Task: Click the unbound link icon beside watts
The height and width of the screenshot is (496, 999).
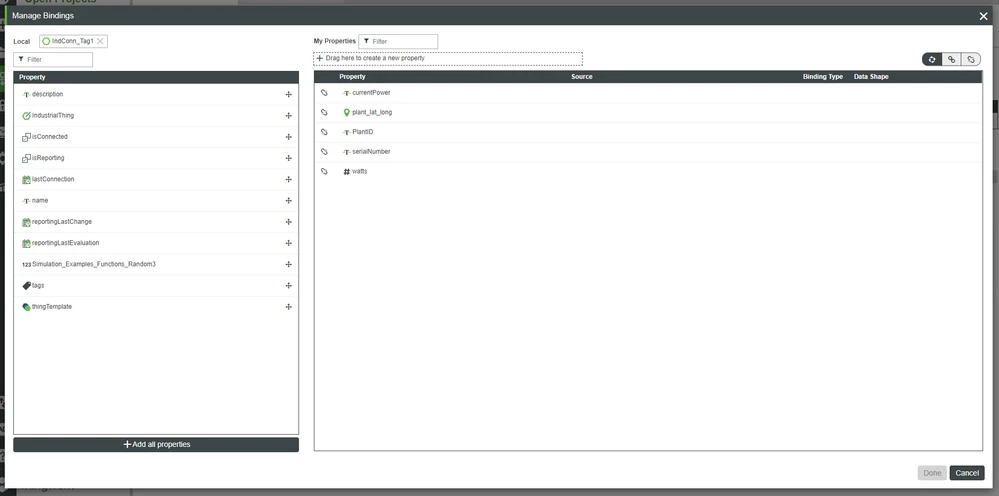Action: point(324,171)
